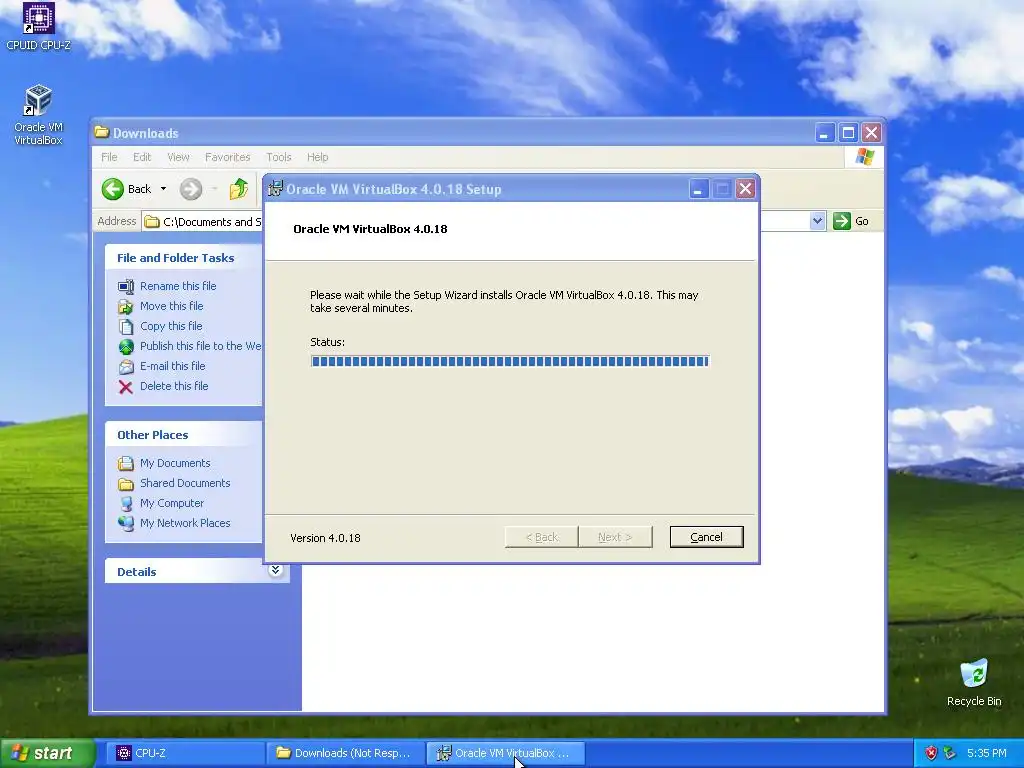Image resolution: width=1024 pixels, height=768 pixels.
Task: Click the My Documents folder icon
Action: [x=125, y=463]
